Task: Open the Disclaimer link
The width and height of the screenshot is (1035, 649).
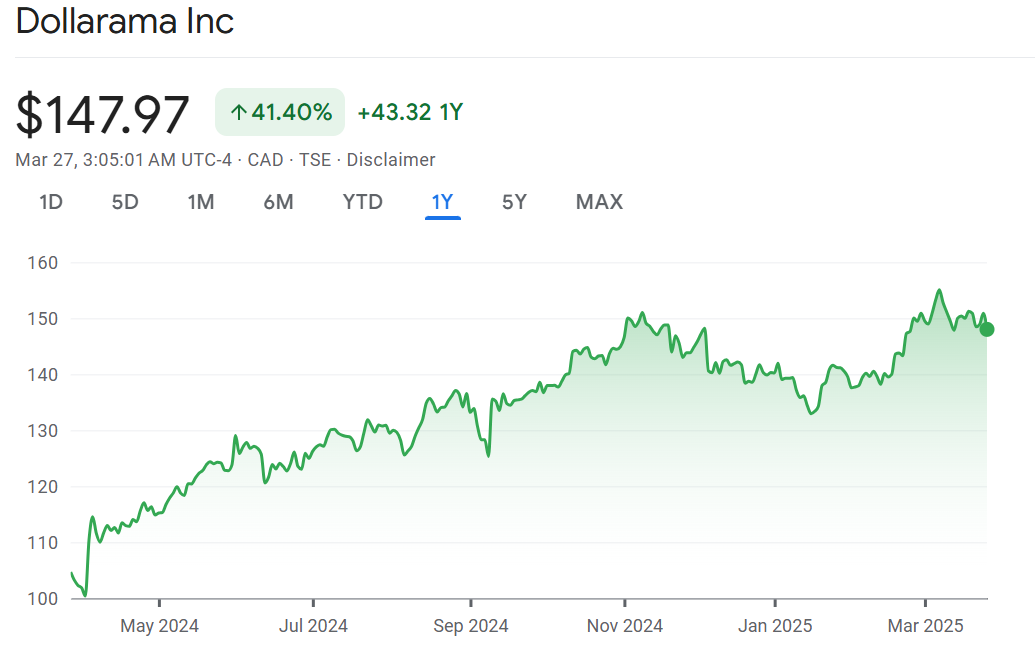Action: point(391,160)
